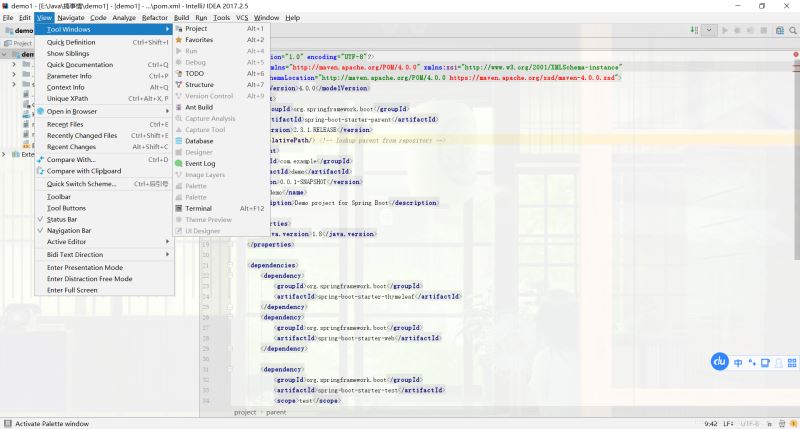800x429 pixels.
Task: Click the Baidu du input icon
Action: [x=719, y=362]
